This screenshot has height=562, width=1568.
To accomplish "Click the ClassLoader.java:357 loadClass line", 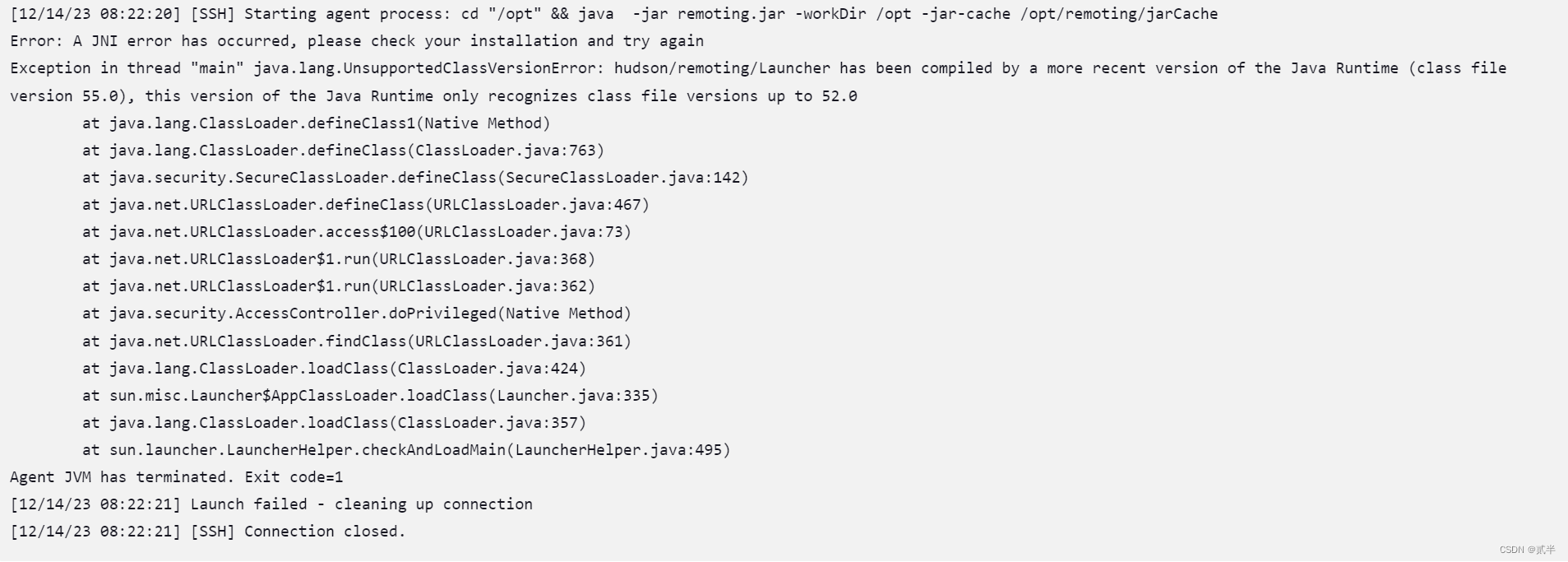I will 334,423.
